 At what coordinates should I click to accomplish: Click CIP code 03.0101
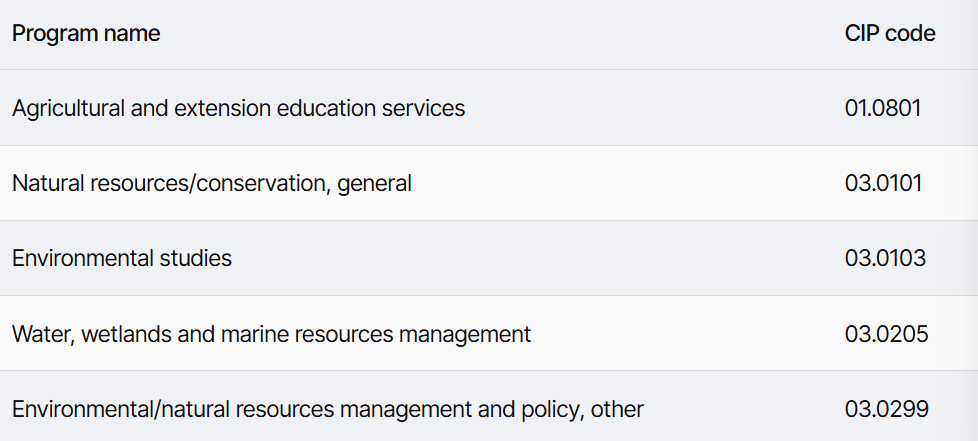point(883,183)
